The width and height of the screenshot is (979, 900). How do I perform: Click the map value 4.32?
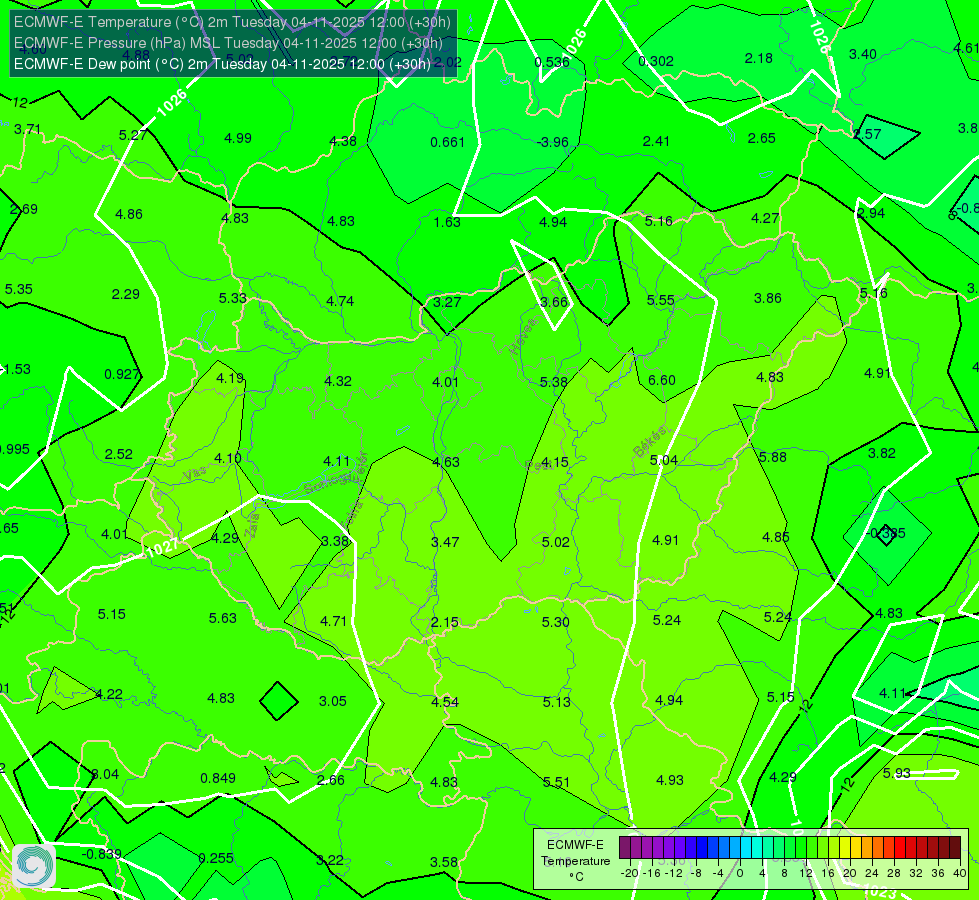click(x=338, y=381)
